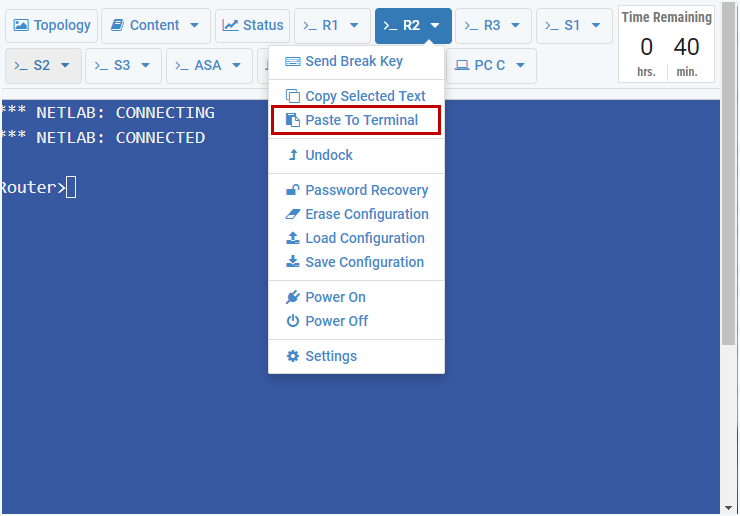Select Paste To Terminal menu entry
Image resolution: width=740 pixels, height=516 pixels.
pos(361,120)
